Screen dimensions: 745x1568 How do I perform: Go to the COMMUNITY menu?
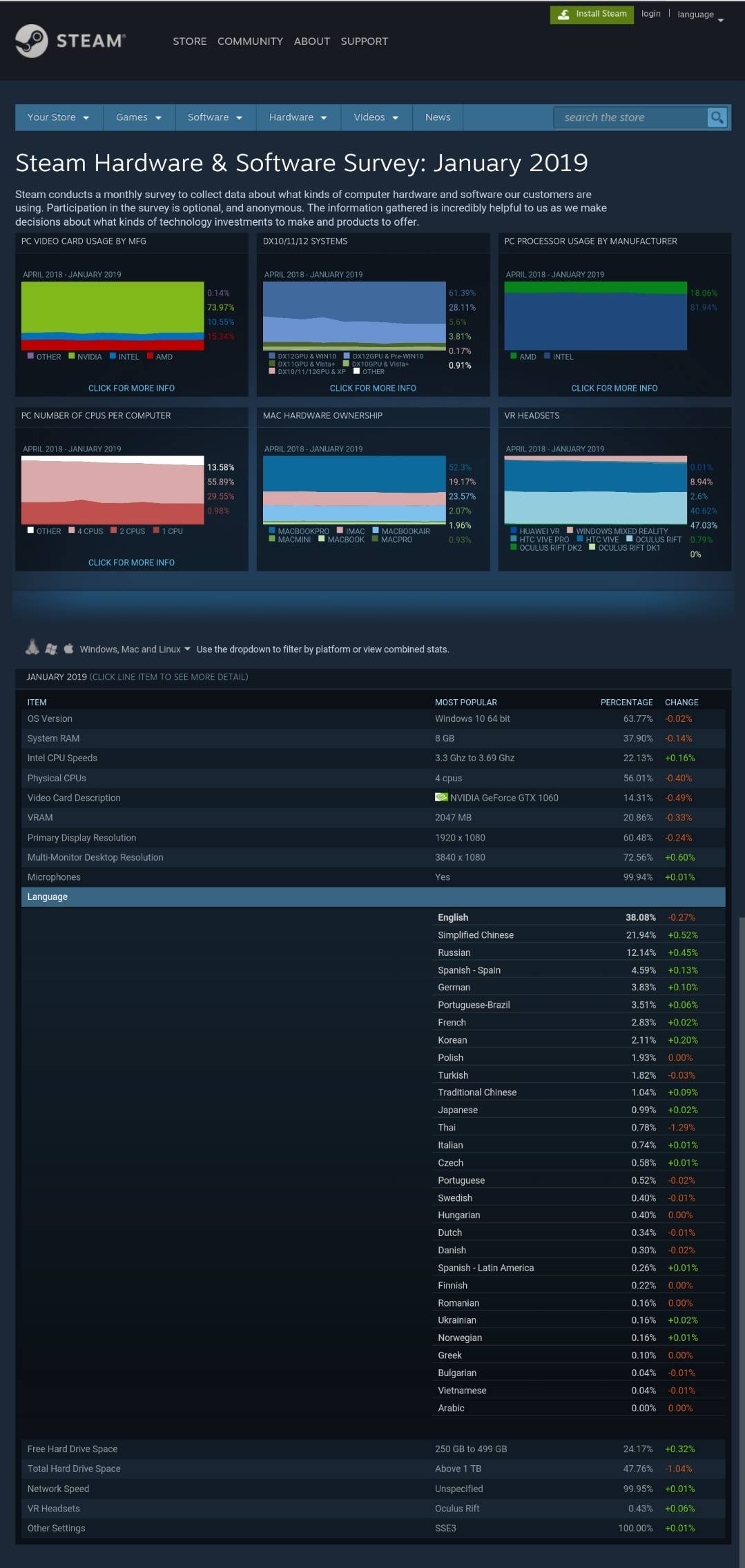coord(250,41)
